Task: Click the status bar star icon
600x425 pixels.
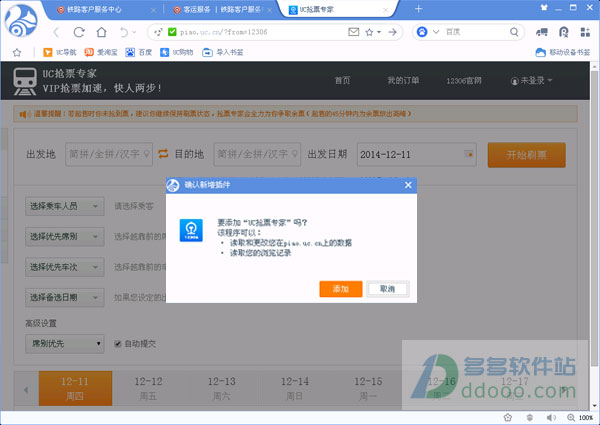Action: coord(508,417)
